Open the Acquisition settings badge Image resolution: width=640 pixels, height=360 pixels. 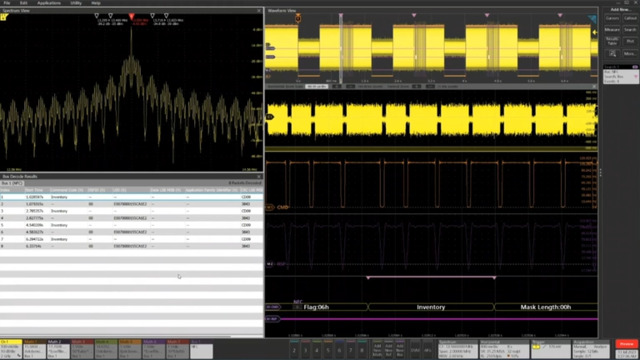point(591,349)
